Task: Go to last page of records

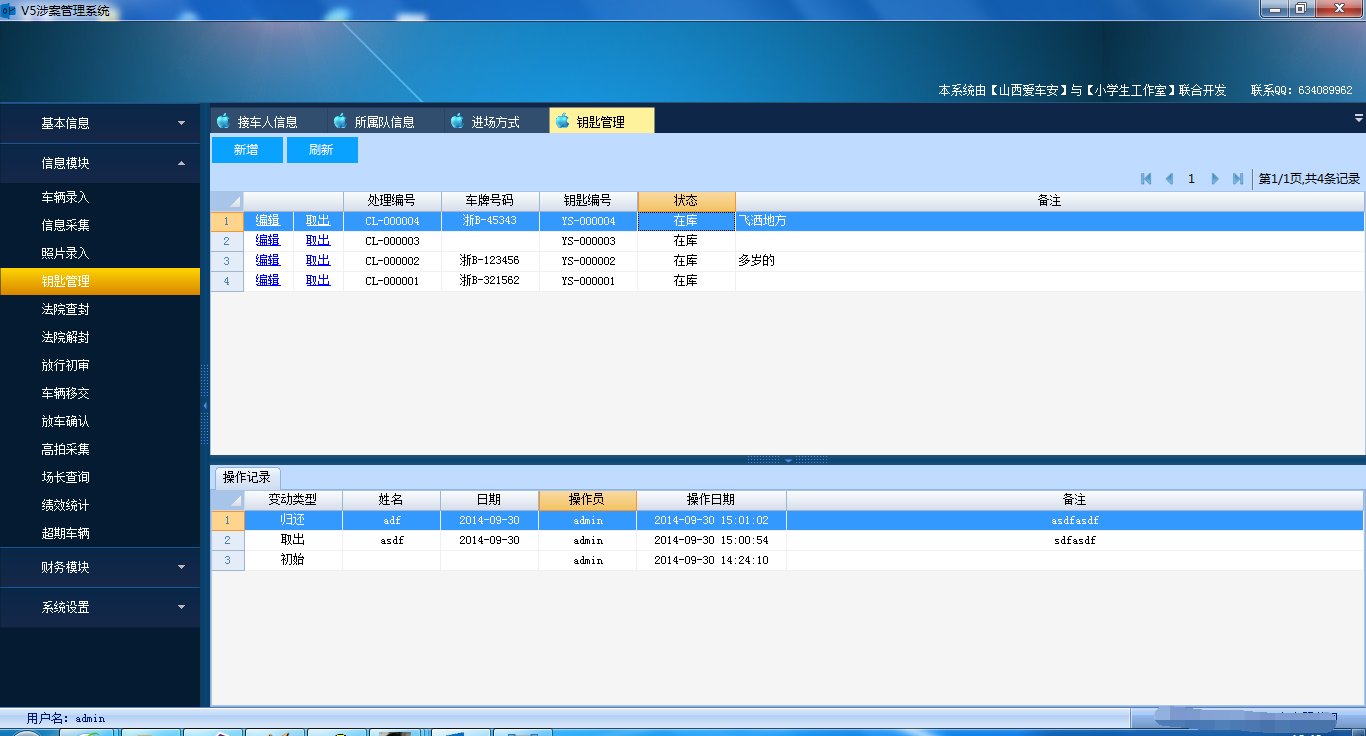Action: tap(1238, 179)
